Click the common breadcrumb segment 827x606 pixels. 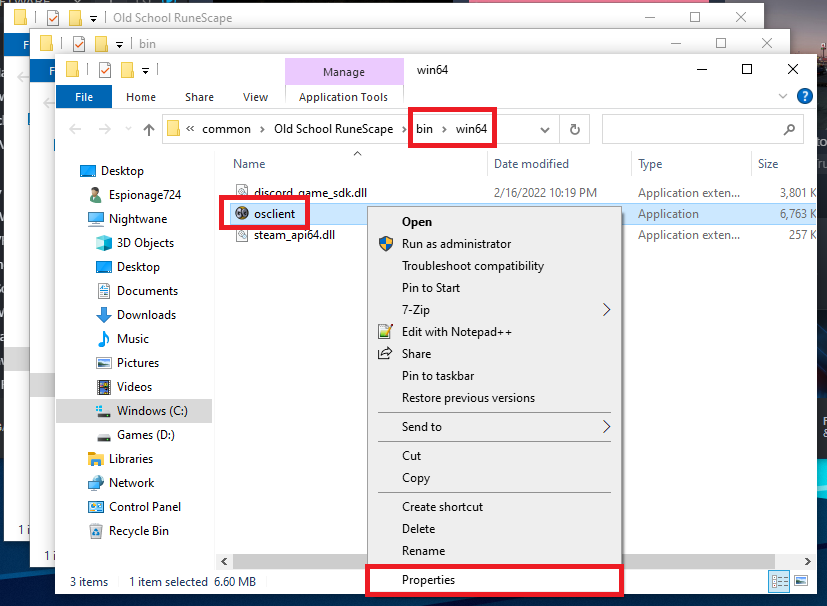pyautogui.click(x=226, y=129)
